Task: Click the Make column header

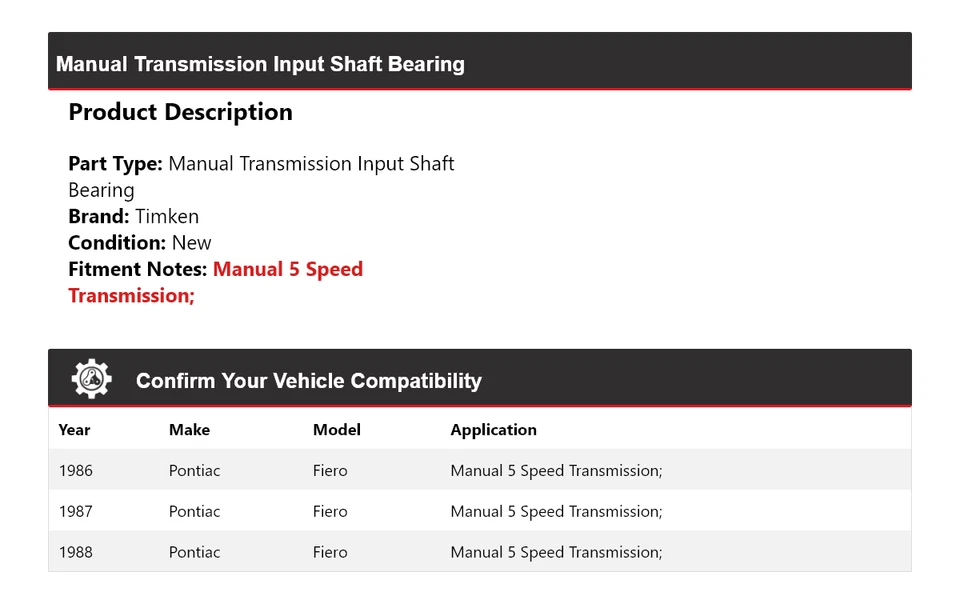Action: click(189, 430)
